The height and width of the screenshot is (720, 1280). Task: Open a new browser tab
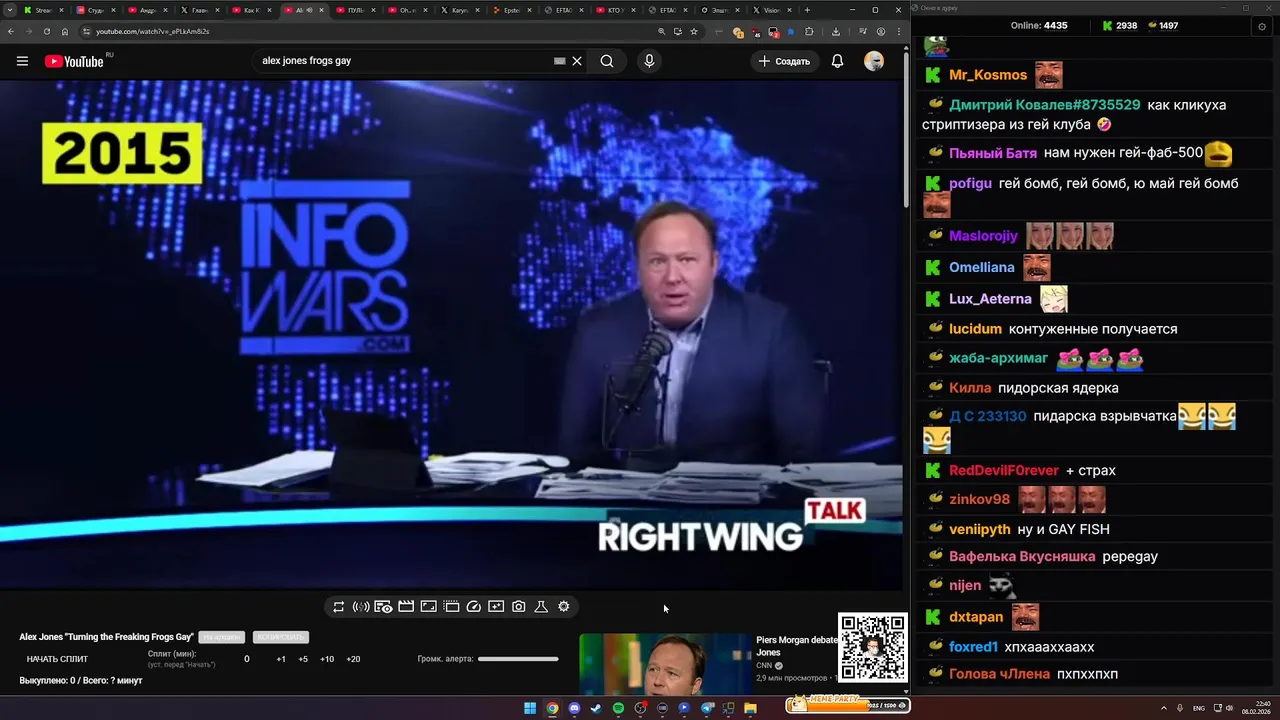(807, 10)
